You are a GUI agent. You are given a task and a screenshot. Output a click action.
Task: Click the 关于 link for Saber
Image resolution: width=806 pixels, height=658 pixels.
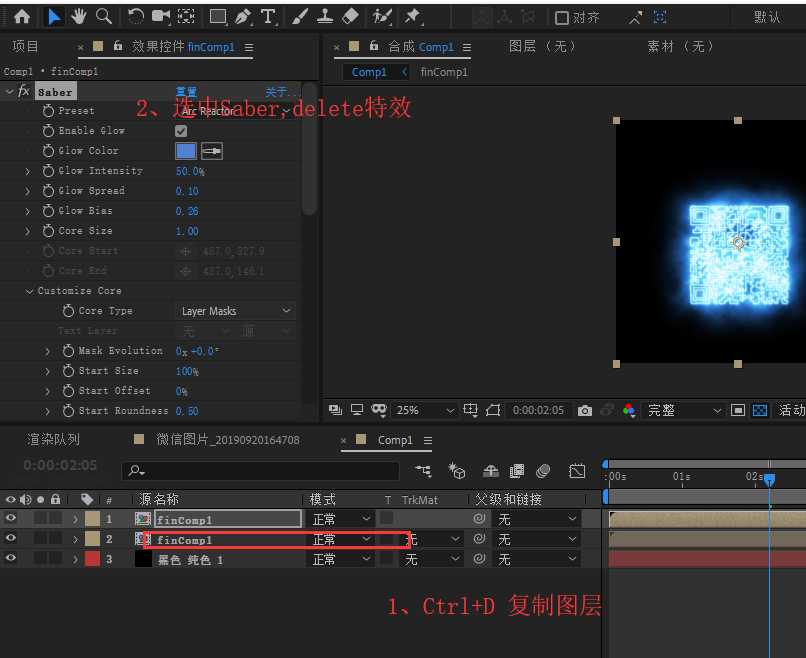pos(280,93)
